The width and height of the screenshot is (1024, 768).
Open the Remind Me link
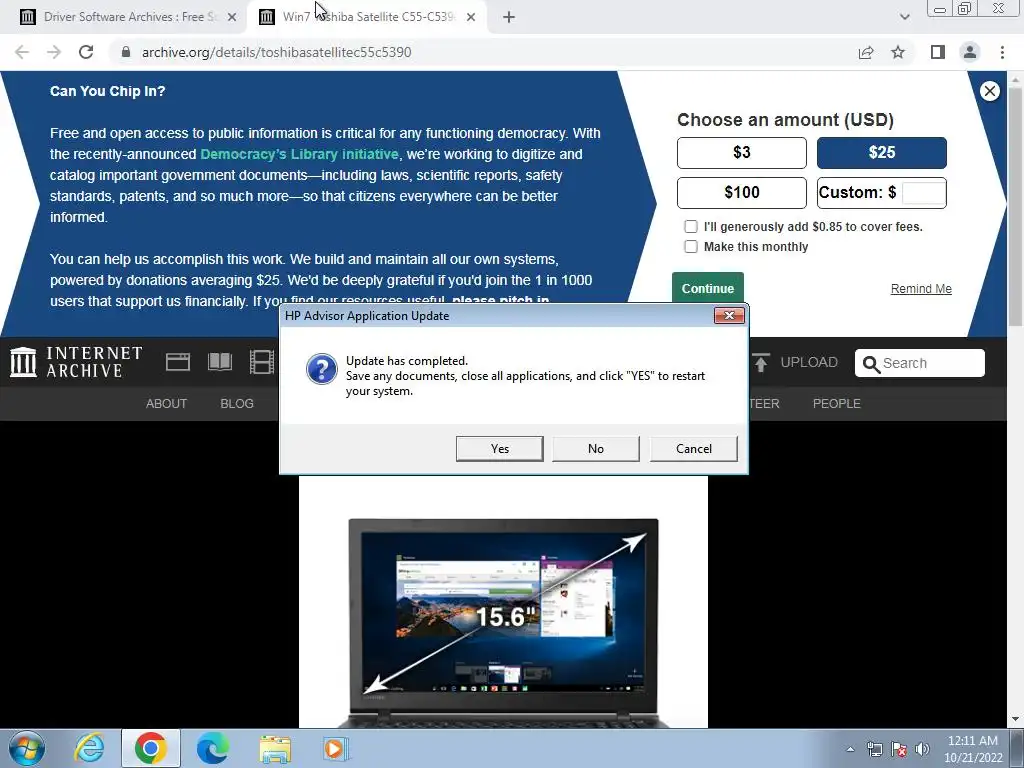921,289
